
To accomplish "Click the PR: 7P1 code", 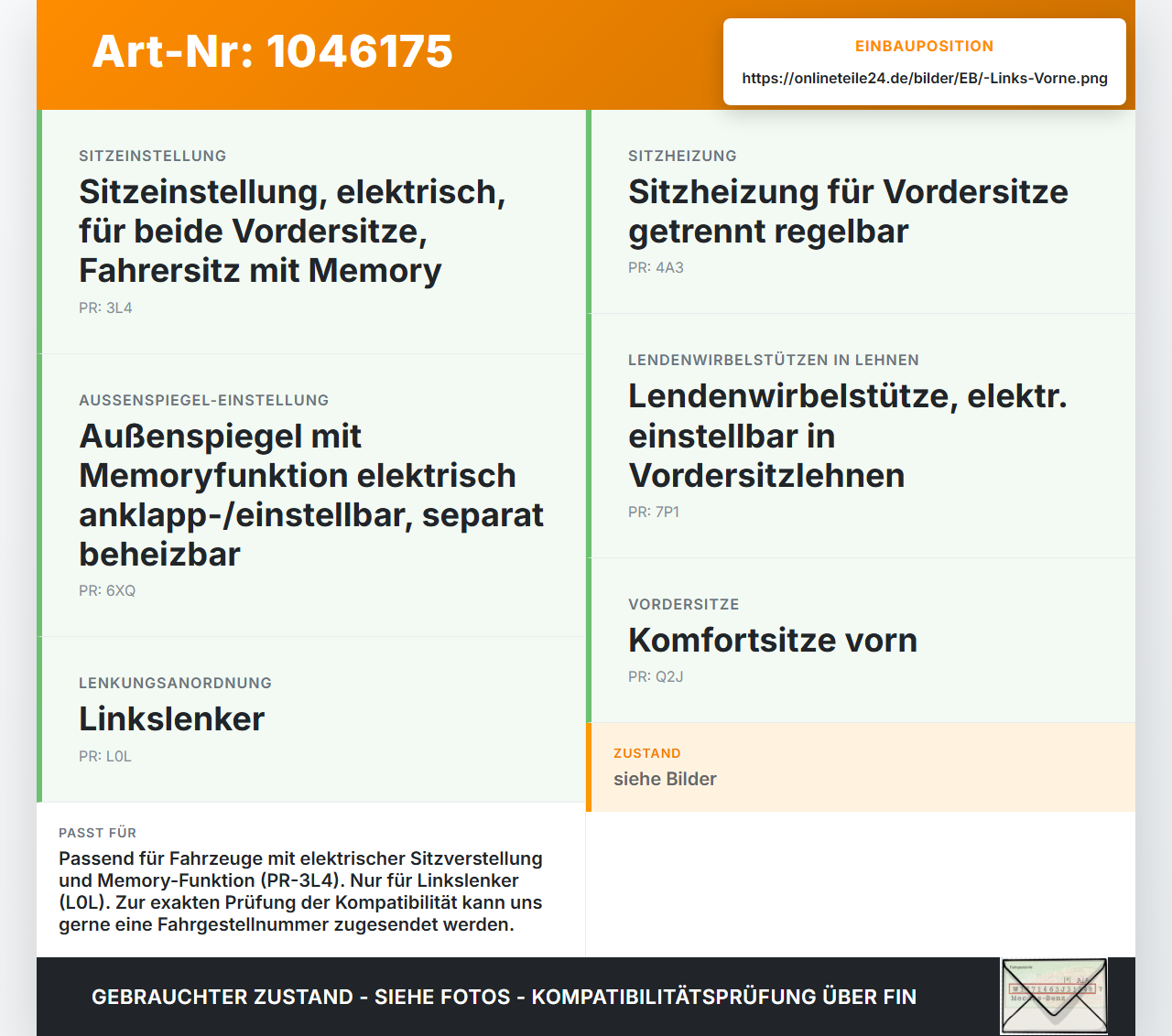I will (x=654, y=512).
